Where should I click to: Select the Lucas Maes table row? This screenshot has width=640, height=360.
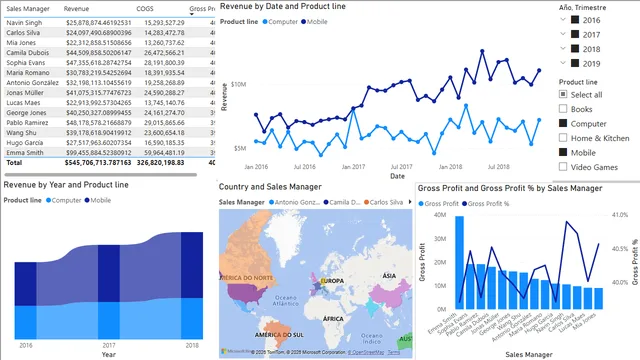pyautogui.click(x=109, y=102)
